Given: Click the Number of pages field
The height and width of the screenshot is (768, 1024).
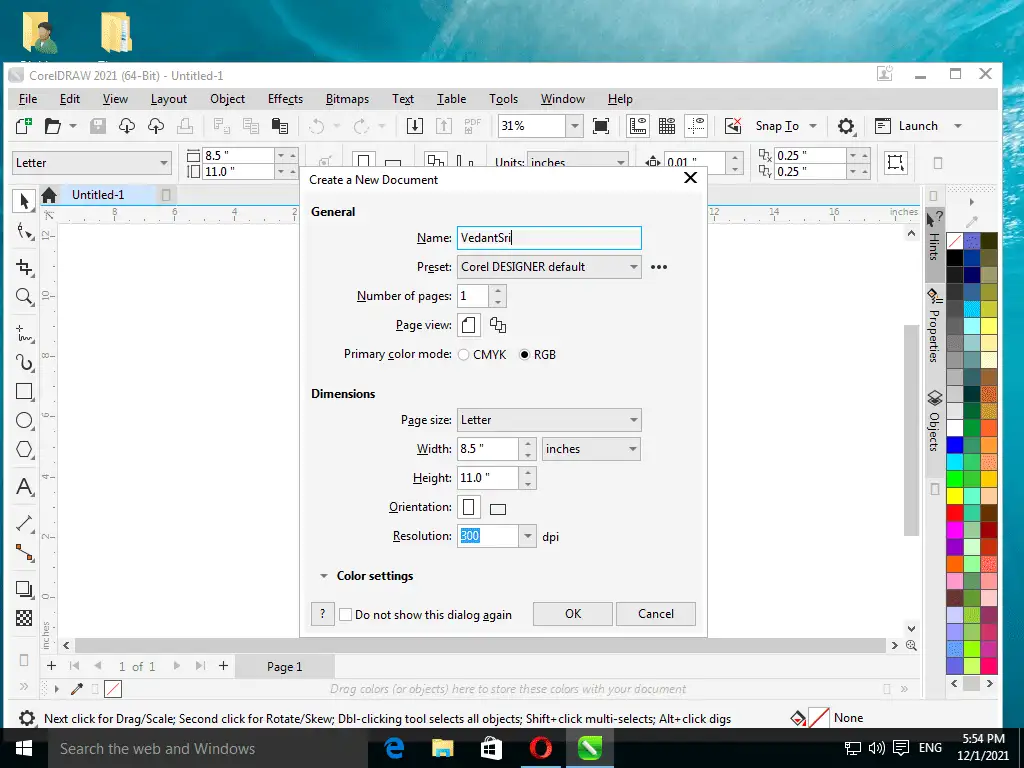Looking at the screenshot, I should coord(473,296).
